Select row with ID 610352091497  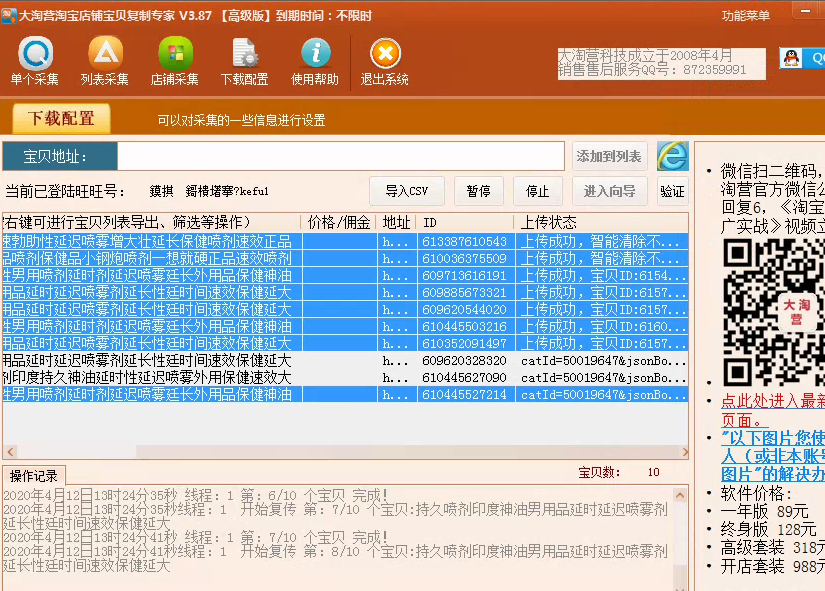click(345, 343)
